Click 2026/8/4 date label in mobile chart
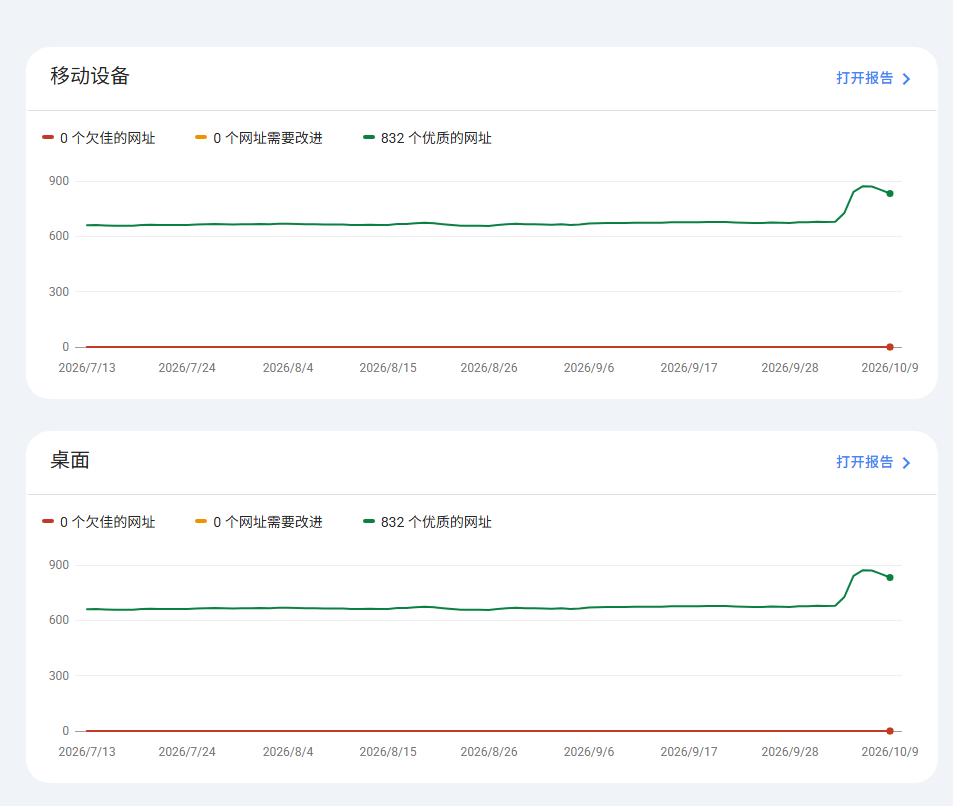953x806 pixels. [288, 368]
